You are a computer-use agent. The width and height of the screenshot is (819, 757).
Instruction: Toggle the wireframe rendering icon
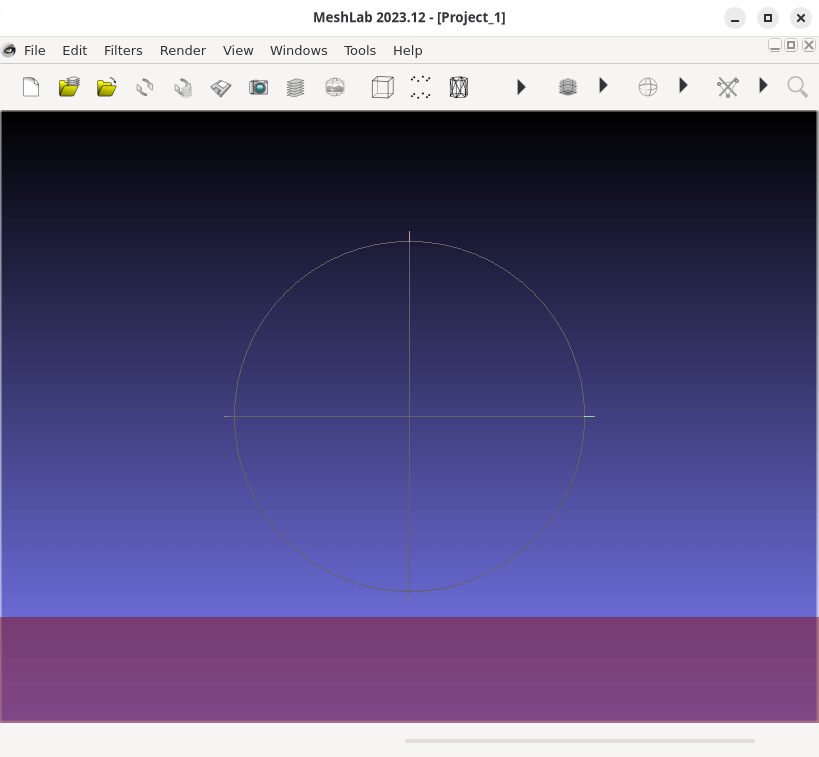(x=459, y=87)
